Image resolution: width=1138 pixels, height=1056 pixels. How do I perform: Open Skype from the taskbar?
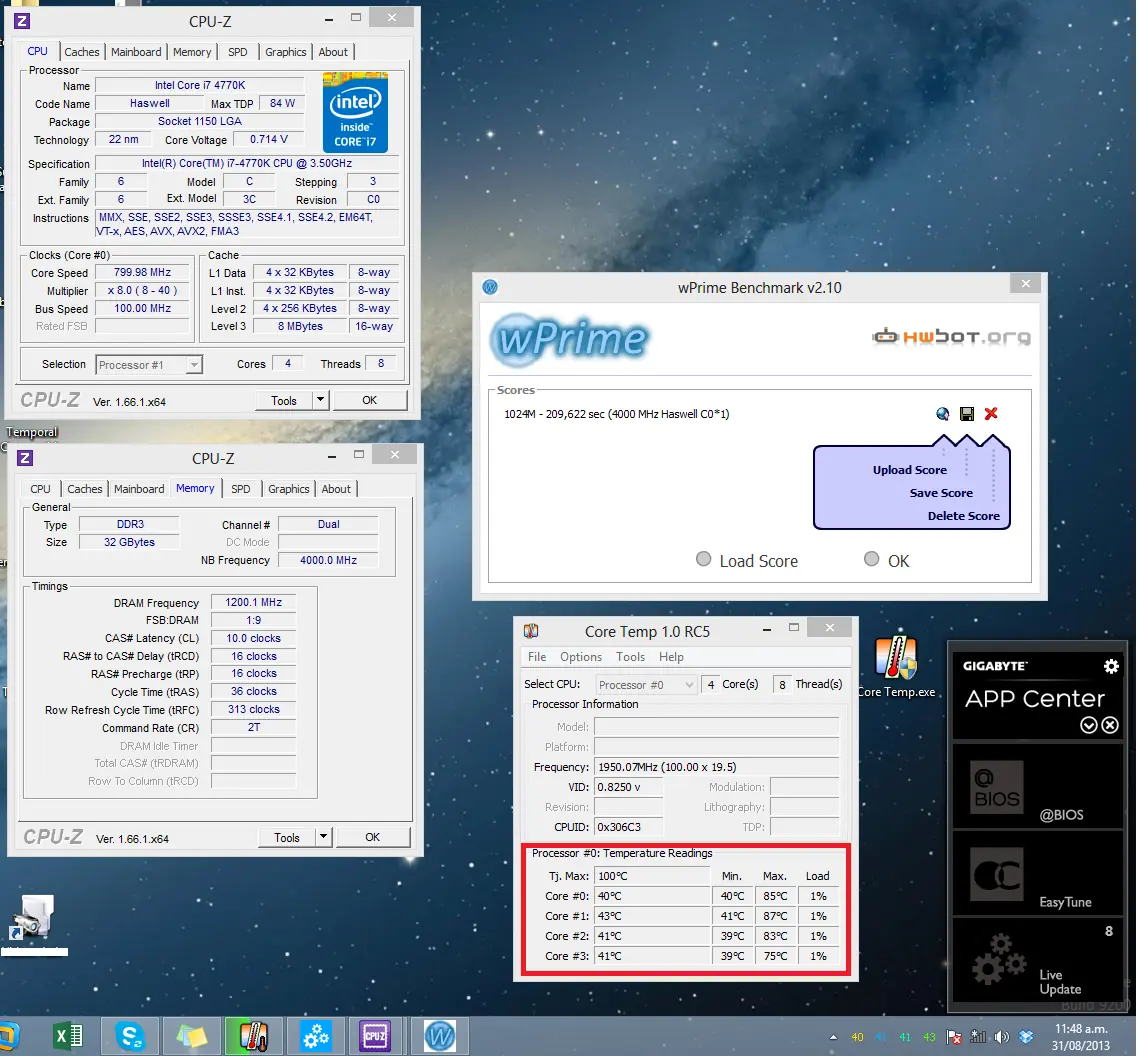tap(130, 1036)
